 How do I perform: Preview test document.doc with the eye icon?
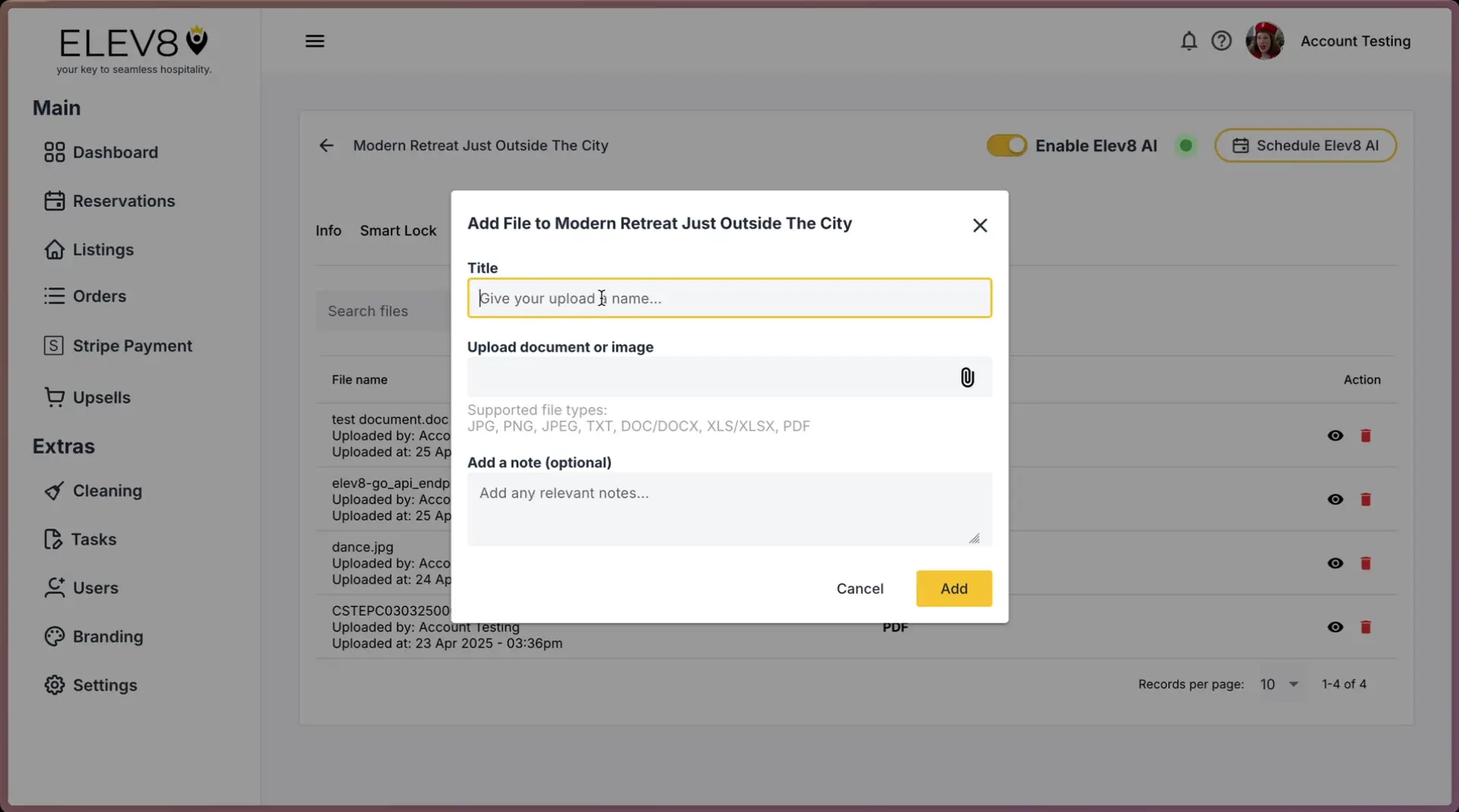pyautogui.click(x=1336, y=436)
